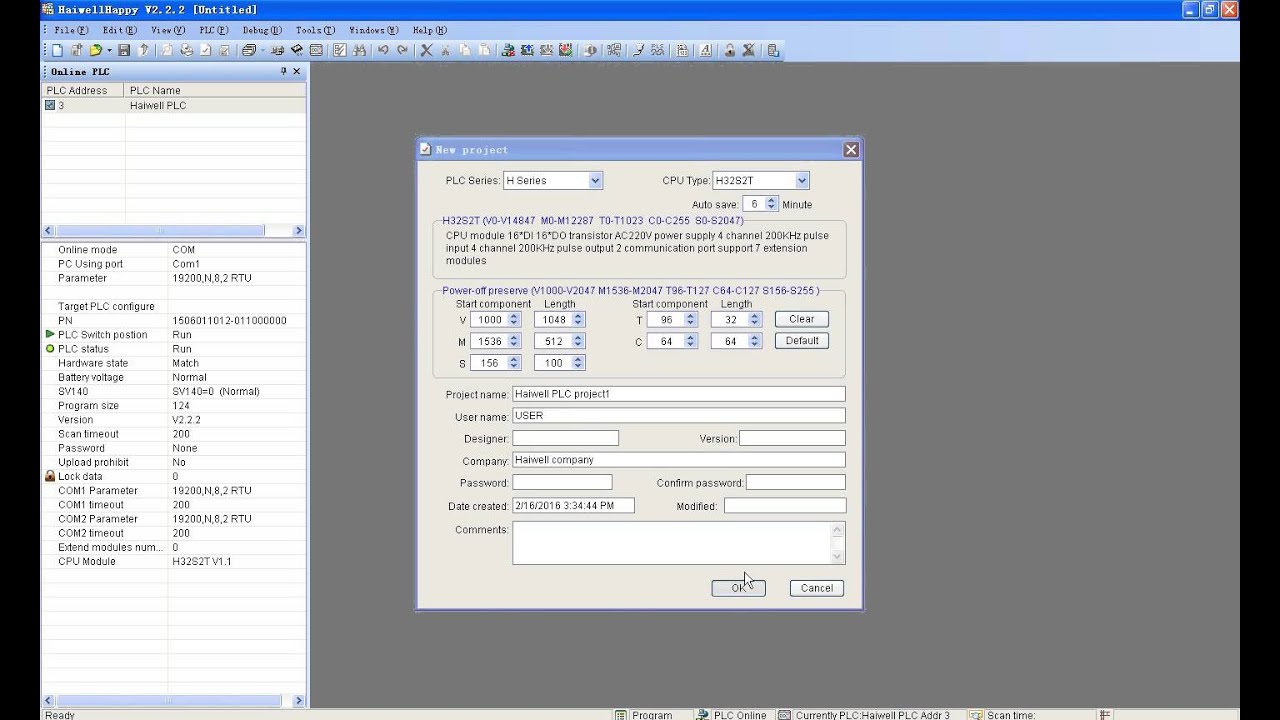This screenshot has width=1280, height=720.
Task: Click the Designer input field
Action: pos(566,438)
